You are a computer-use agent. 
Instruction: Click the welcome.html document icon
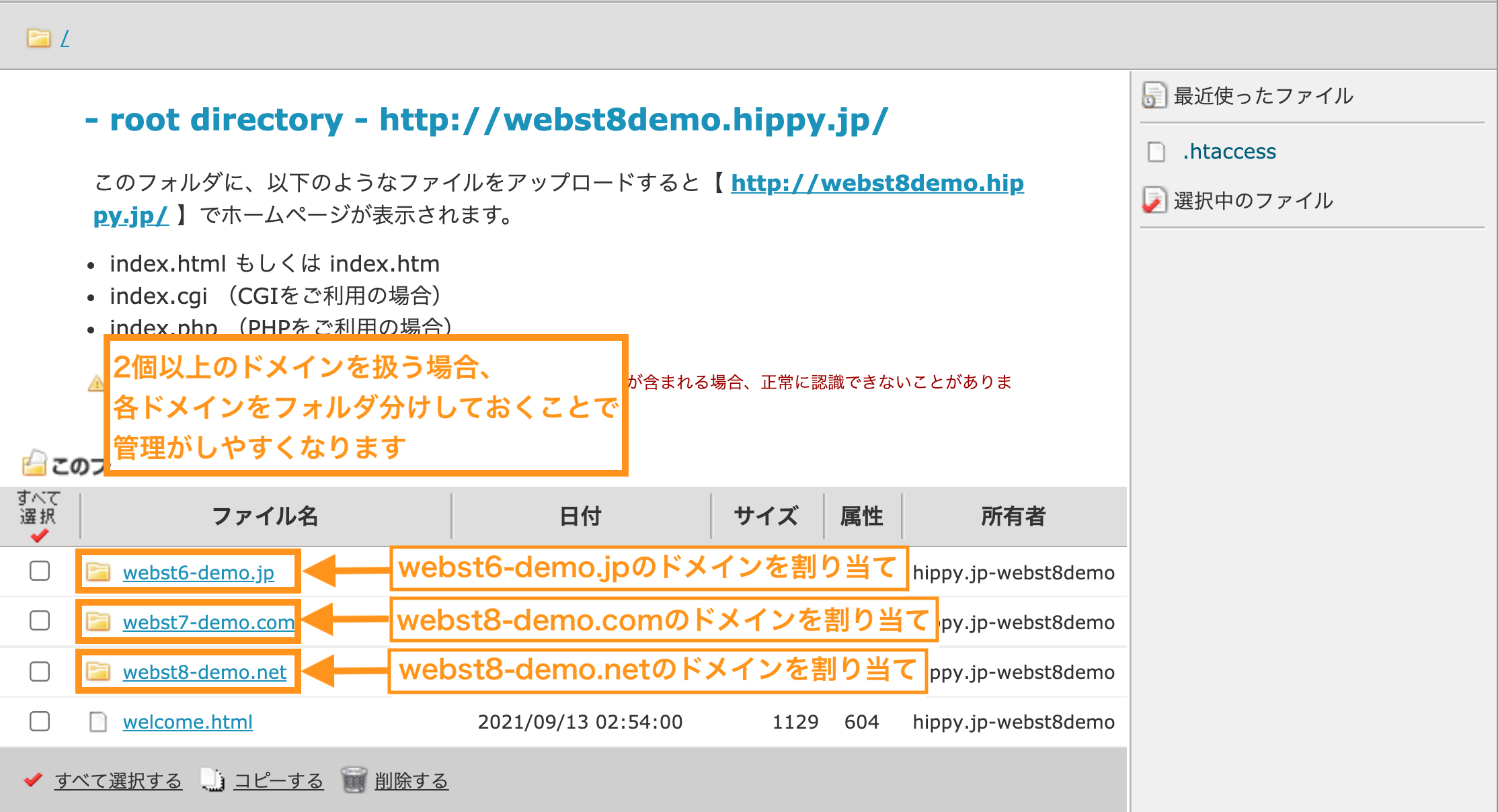coord(98,722)
